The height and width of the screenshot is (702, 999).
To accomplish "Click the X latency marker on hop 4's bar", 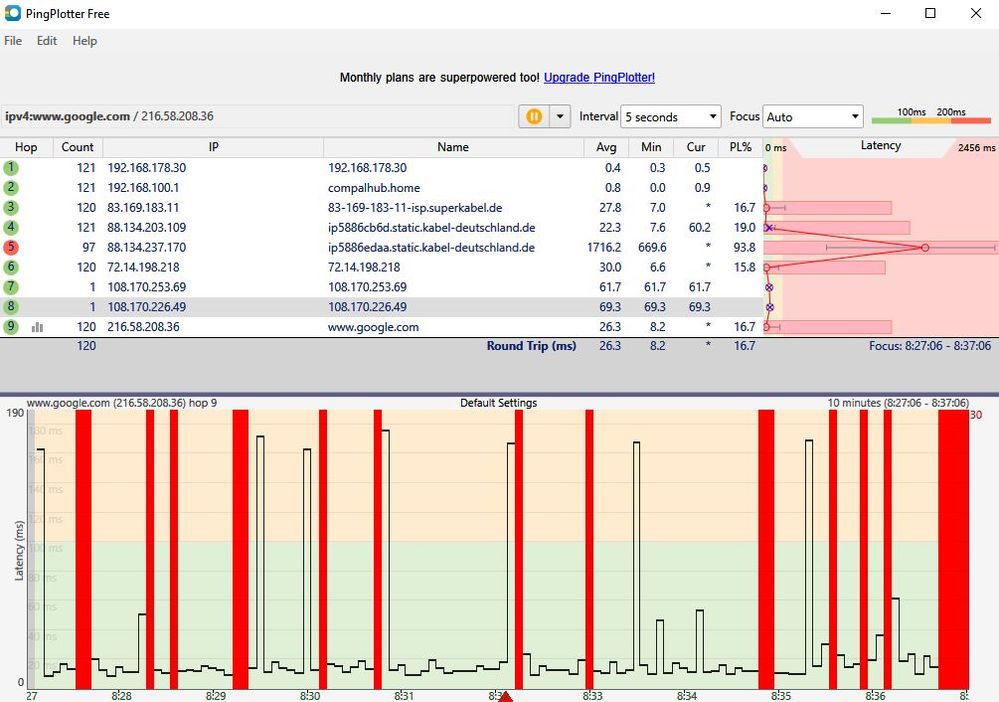I will coord(768,228).
